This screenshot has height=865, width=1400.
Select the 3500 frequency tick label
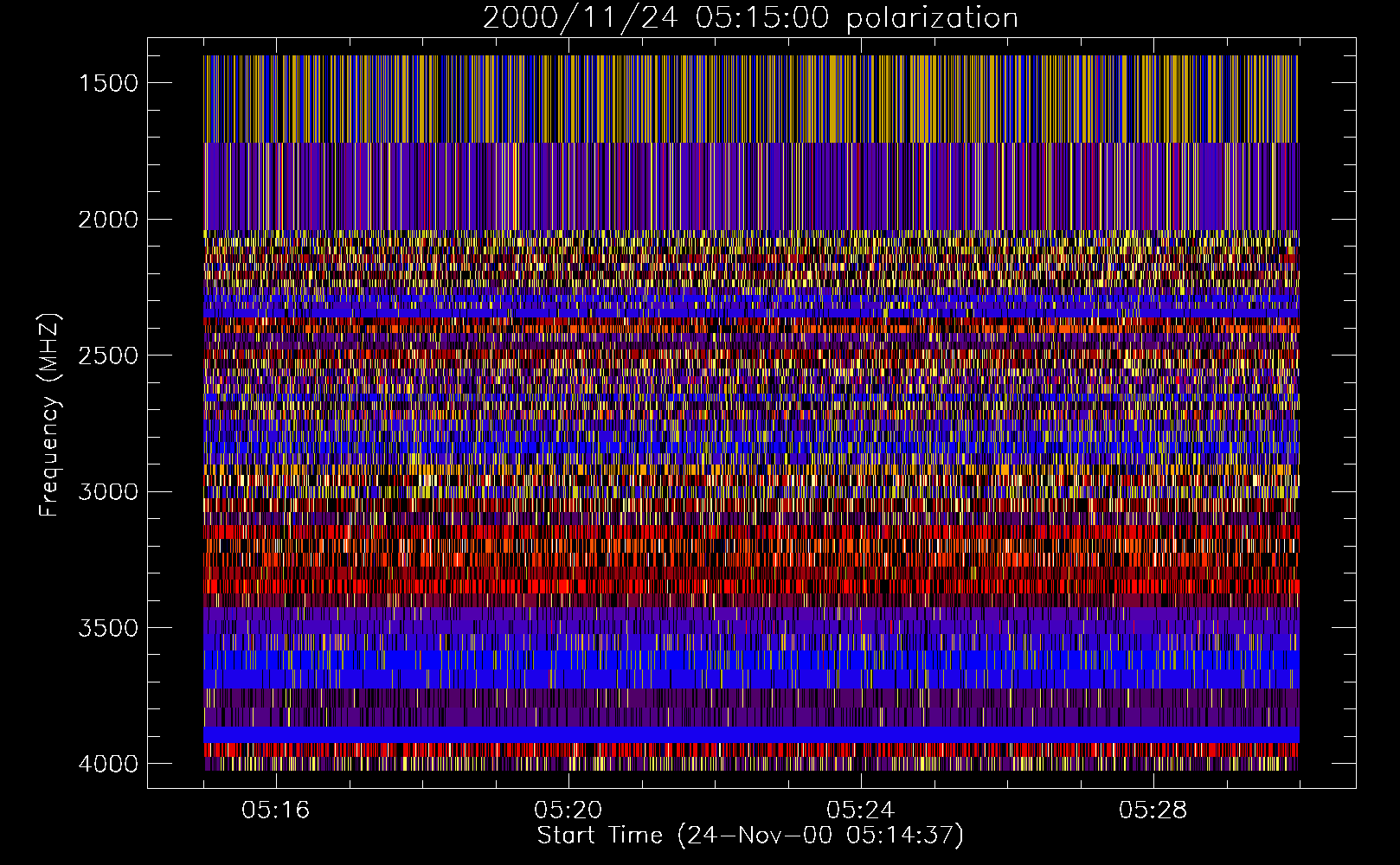[x=108, y=628]
